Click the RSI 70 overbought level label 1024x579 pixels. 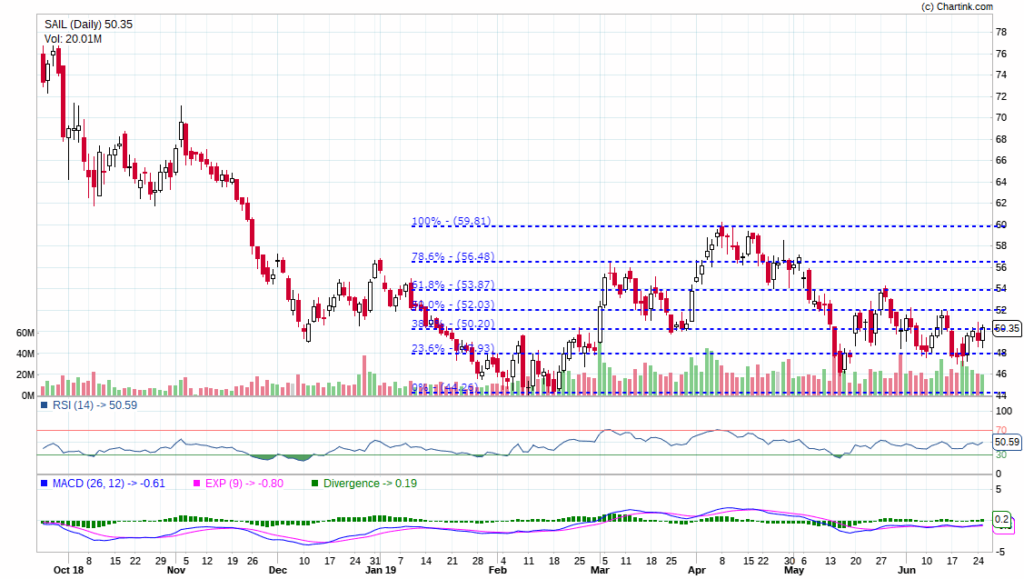(x=1001, y=430)
